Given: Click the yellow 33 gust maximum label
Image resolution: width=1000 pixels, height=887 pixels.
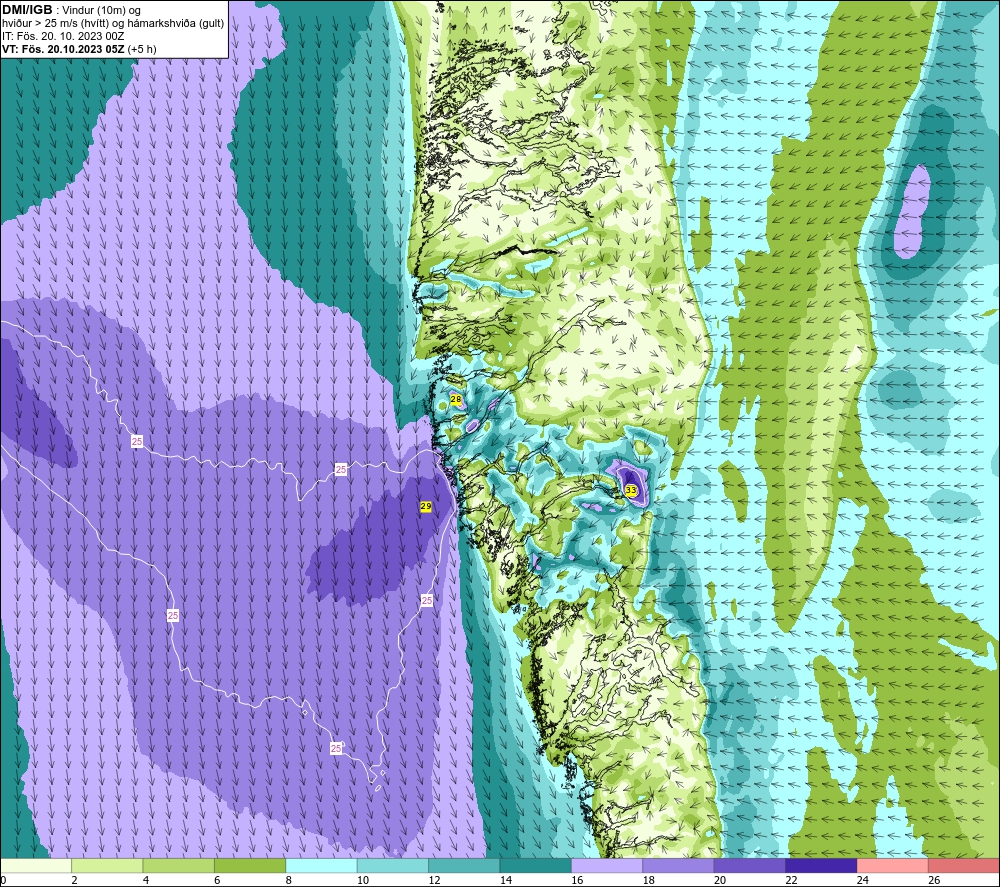Looking at the screenshot, I should pos(631,490).
